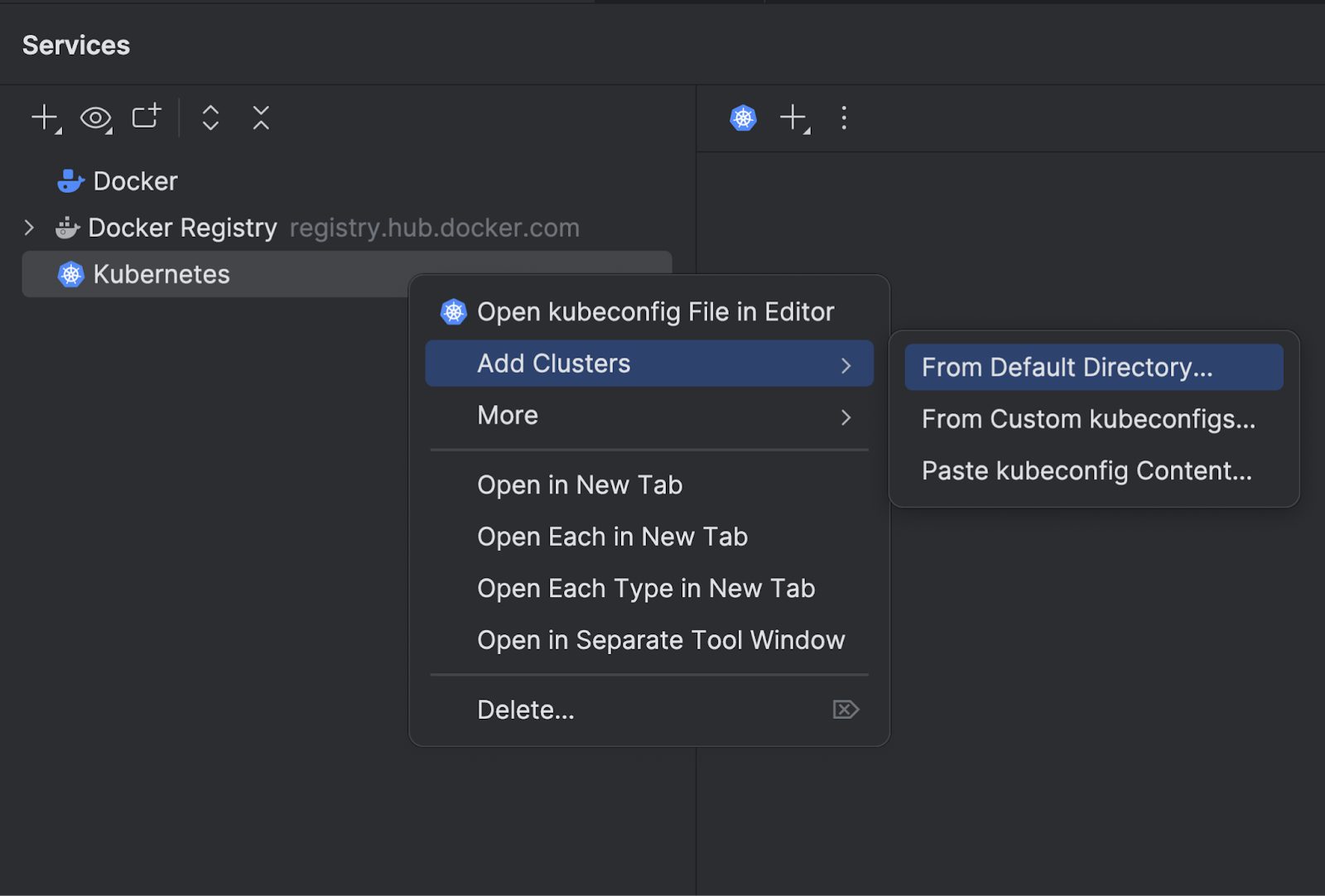The image size is (1325, 896).
Task: Click the Add Service plus icon in left toolbar
Action: coord(46,118)
